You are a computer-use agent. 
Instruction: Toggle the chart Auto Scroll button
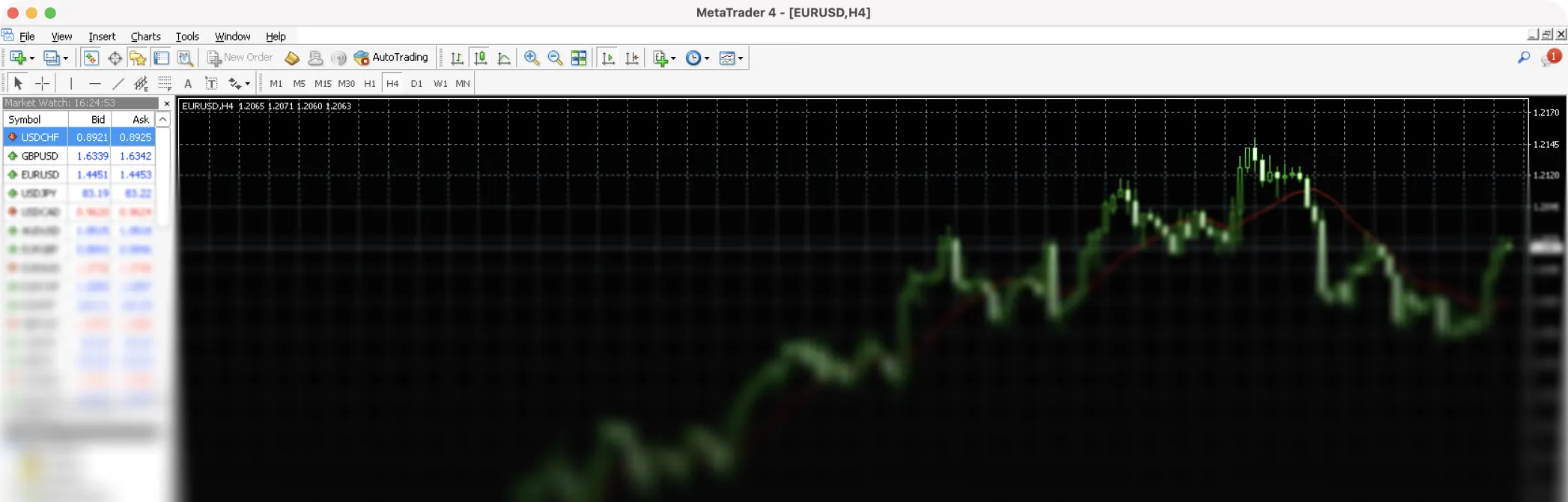(608, 58)
